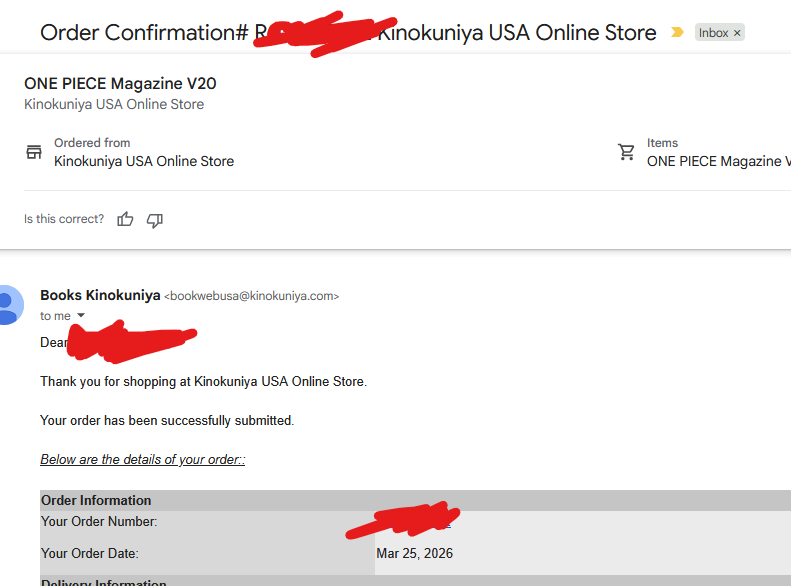Click the ONE PIECE Magazine V20 card title
The height and width of the screenshot is (586, 791).
[x=120, y=83]
